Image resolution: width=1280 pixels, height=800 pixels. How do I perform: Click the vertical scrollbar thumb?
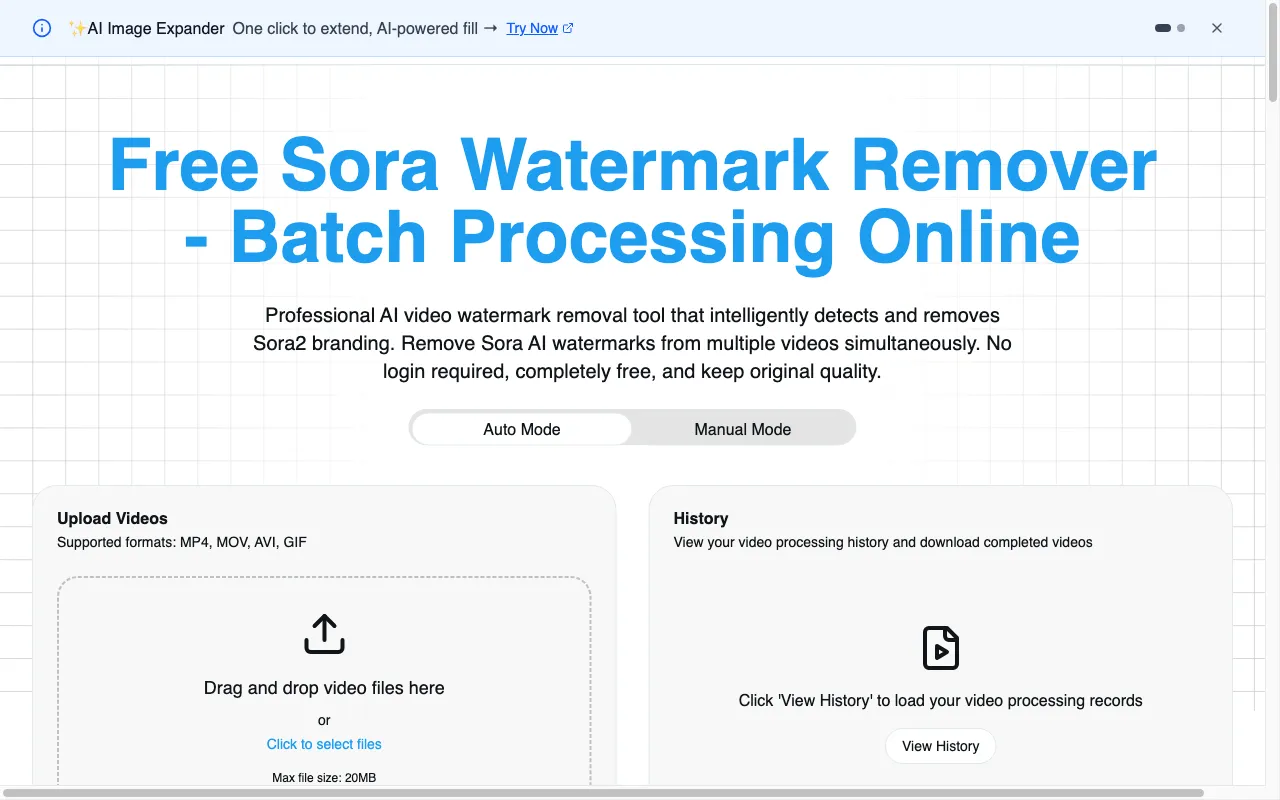click(1273, 52)
